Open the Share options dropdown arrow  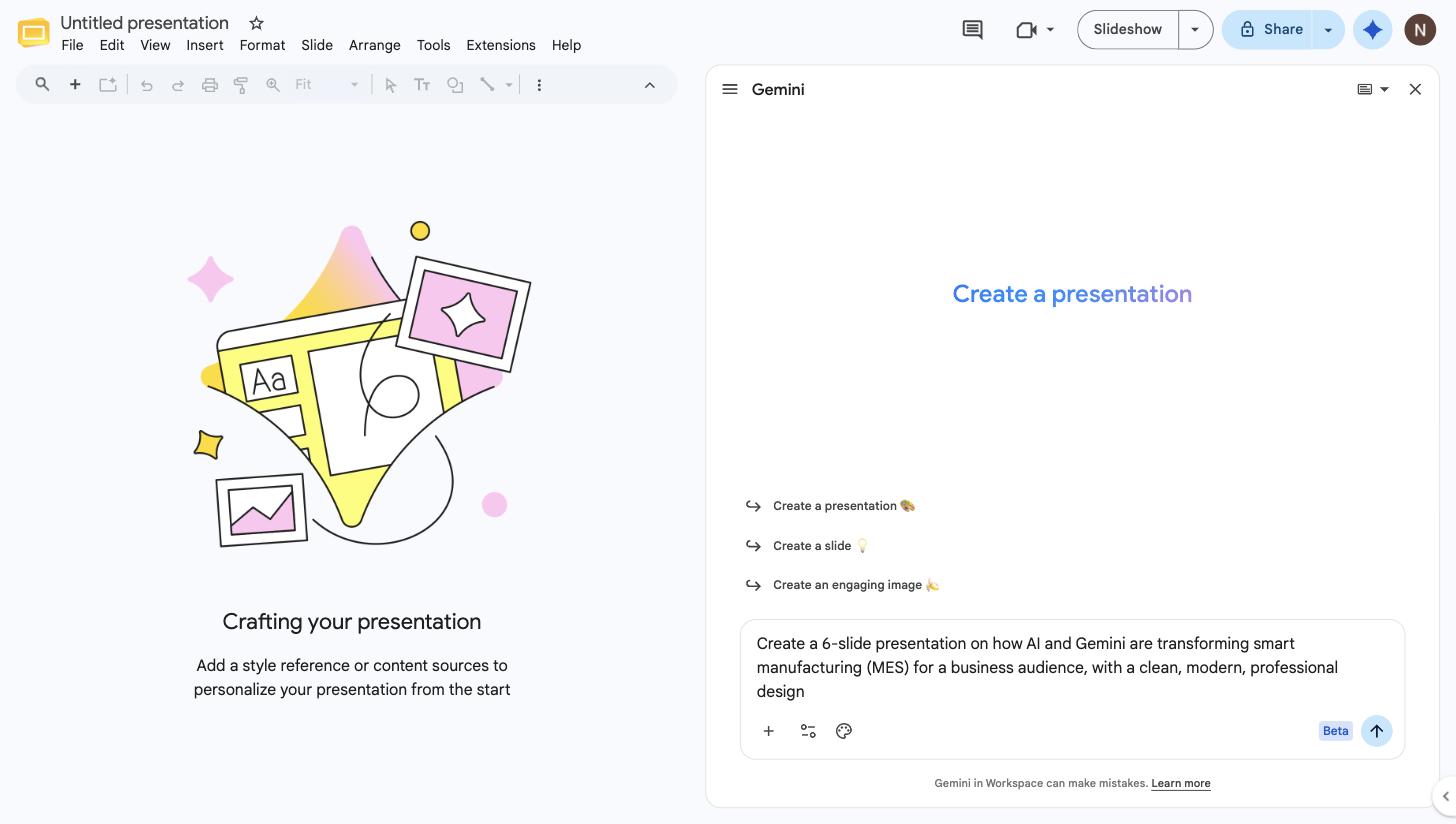[x=1328, y=30]
